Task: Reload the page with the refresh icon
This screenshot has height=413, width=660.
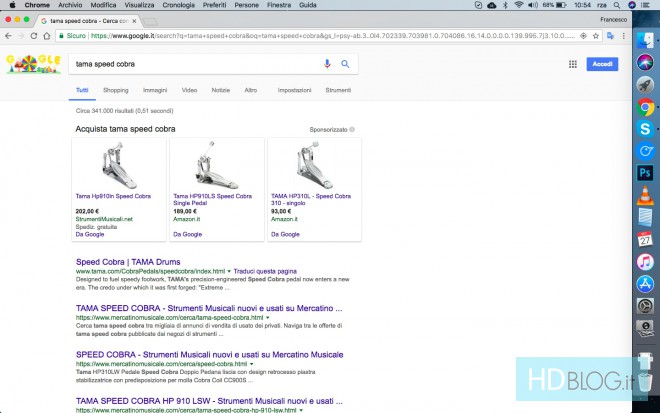Action: 34,36
